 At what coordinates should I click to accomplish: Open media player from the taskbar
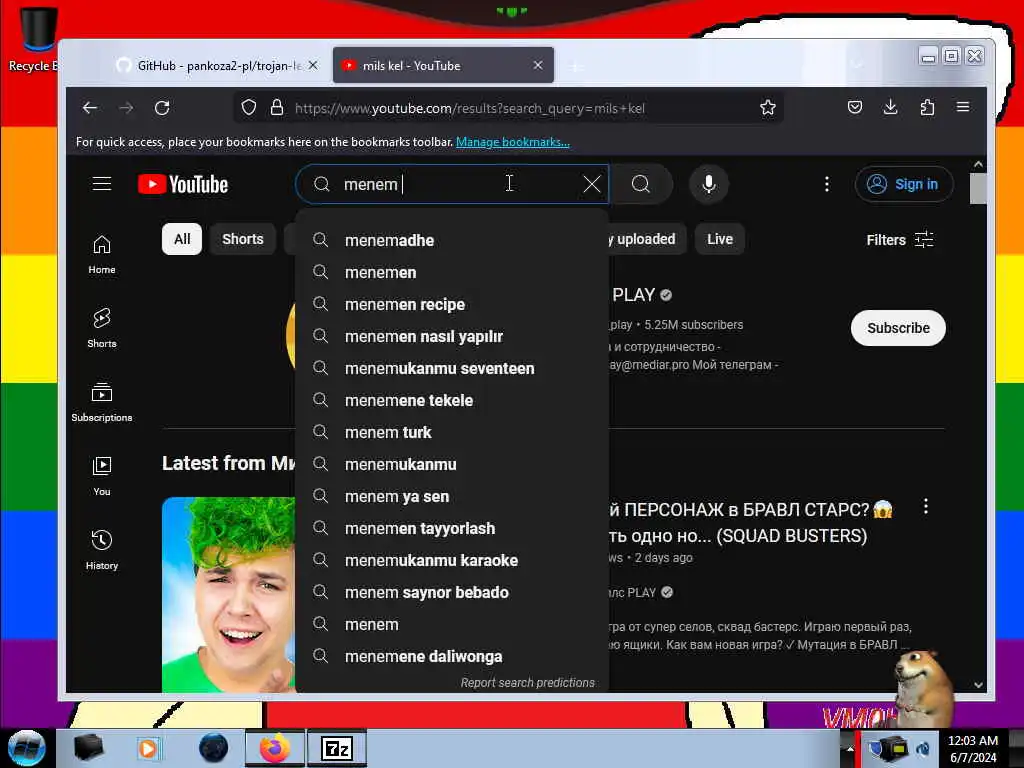point(148,748)
